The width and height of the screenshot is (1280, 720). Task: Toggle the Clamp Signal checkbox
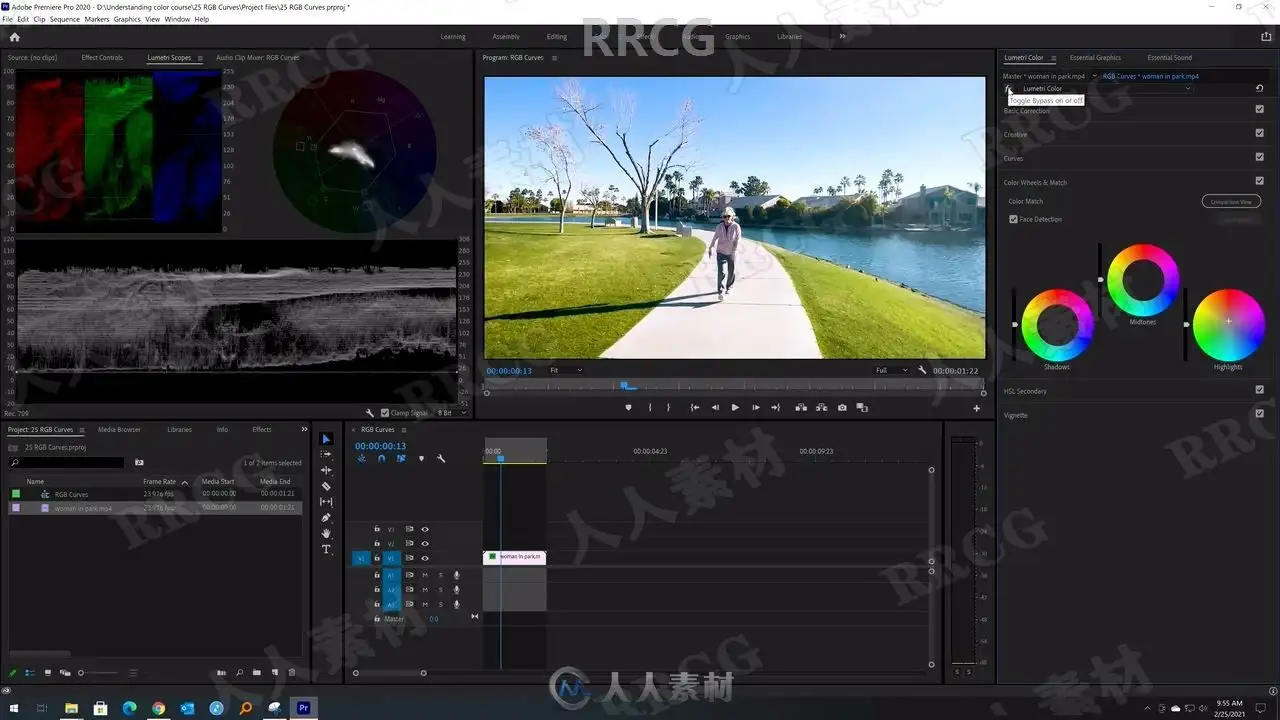pyautogui.click(x=385, y=413)
